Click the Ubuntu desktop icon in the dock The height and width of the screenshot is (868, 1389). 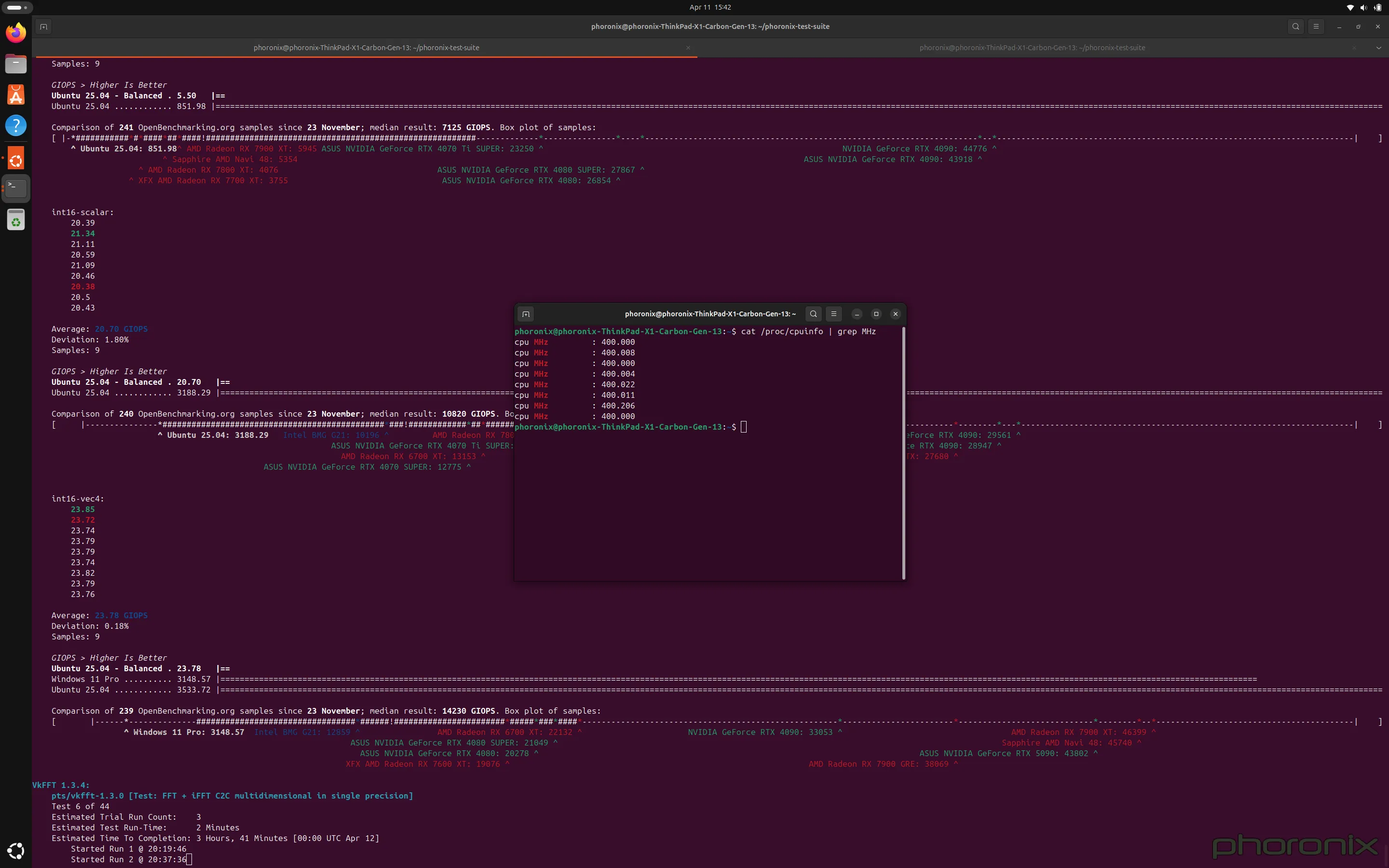tap(15, 158)
